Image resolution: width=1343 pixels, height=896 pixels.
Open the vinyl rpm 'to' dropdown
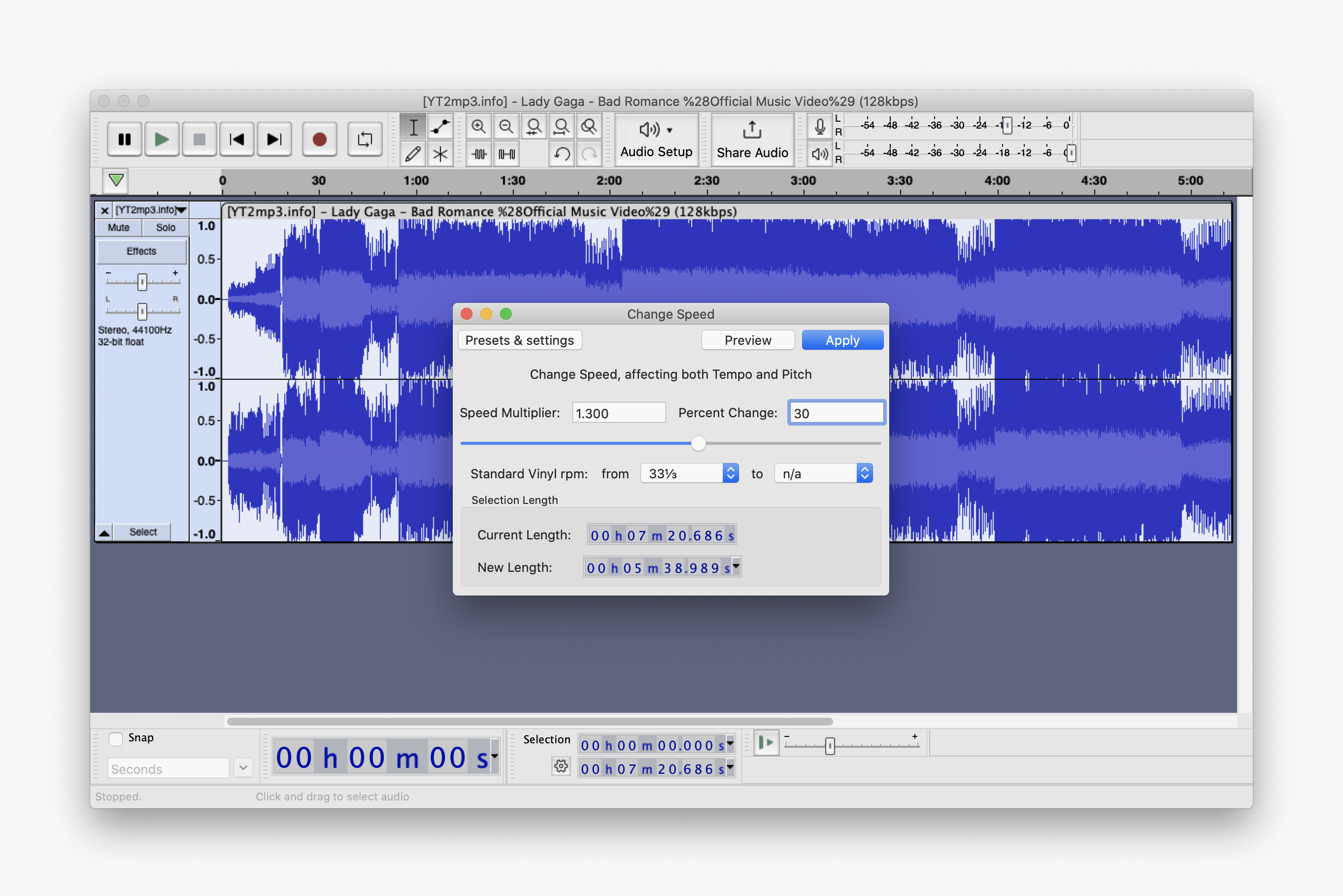pos(824,474)
